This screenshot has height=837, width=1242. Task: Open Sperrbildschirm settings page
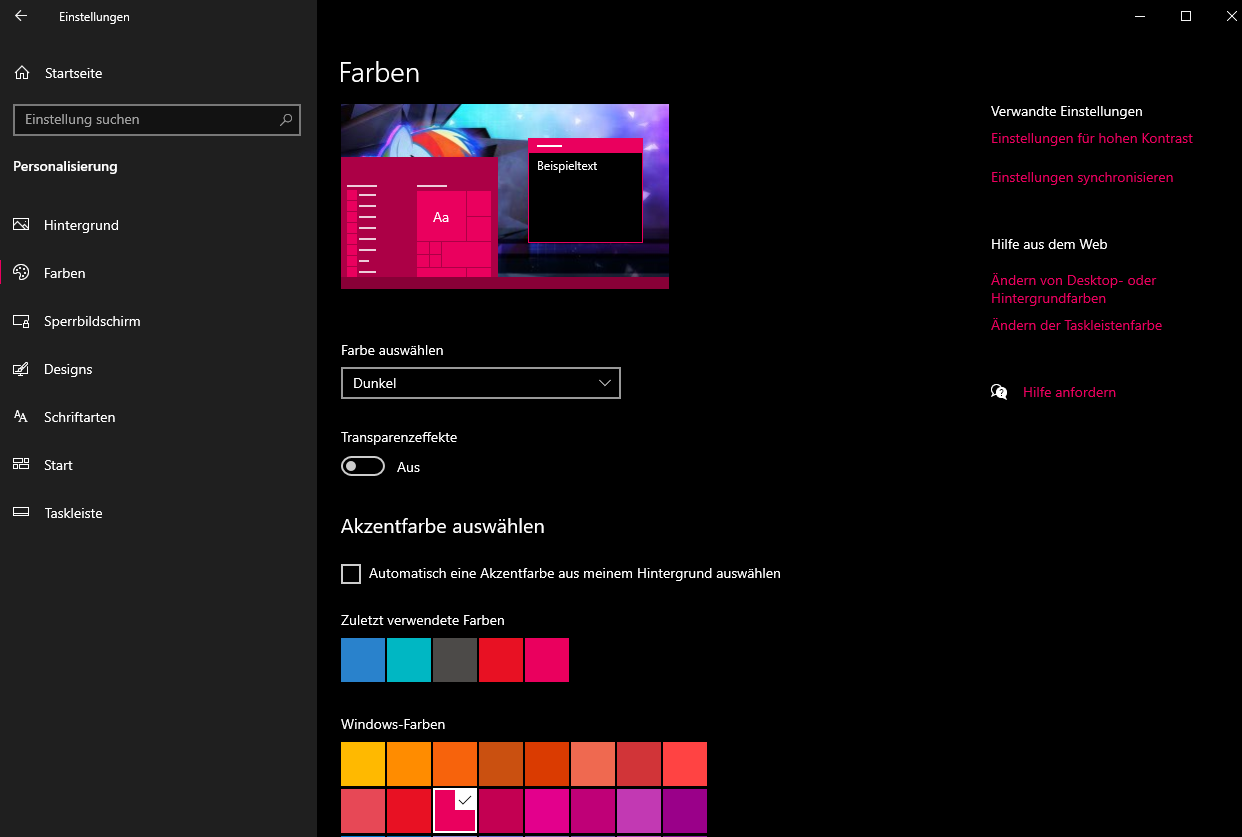[x=158, y=321]
